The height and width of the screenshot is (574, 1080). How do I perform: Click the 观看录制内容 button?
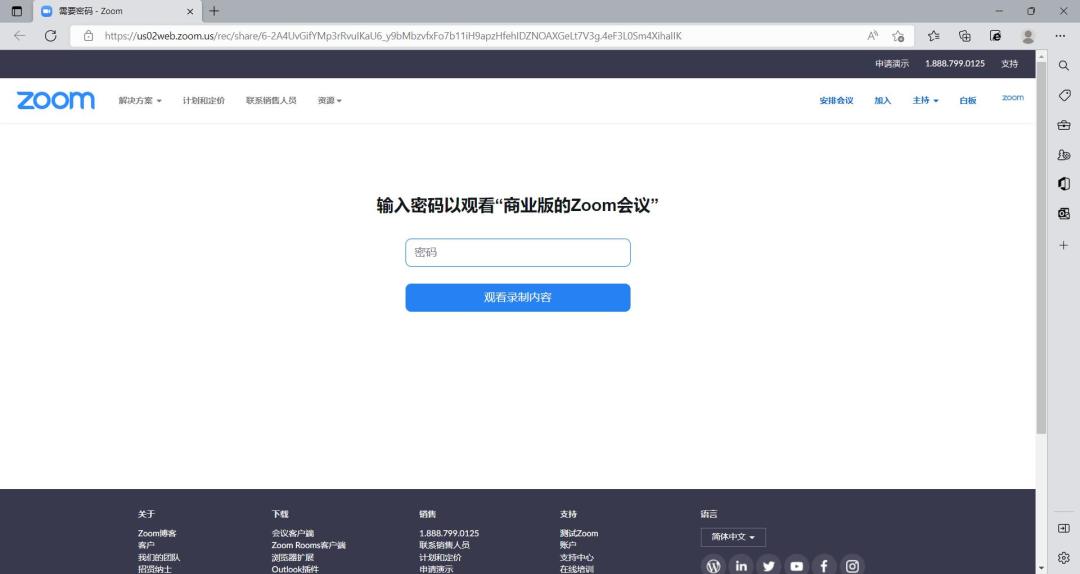coord(517,298)
